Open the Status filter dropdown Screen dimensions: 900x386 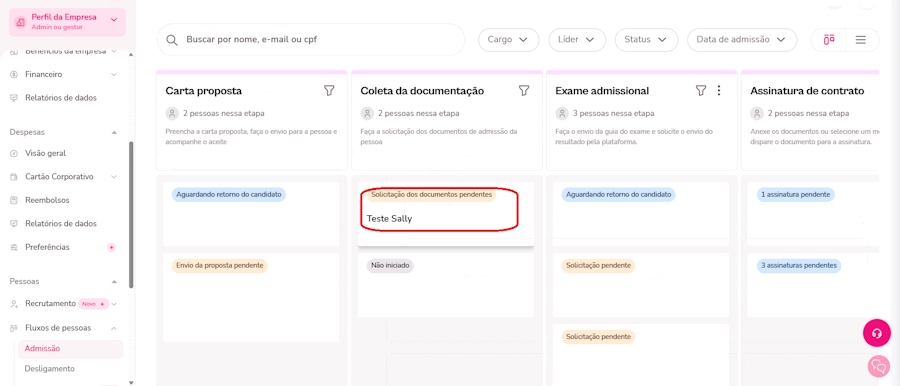(x=646, y=40)
